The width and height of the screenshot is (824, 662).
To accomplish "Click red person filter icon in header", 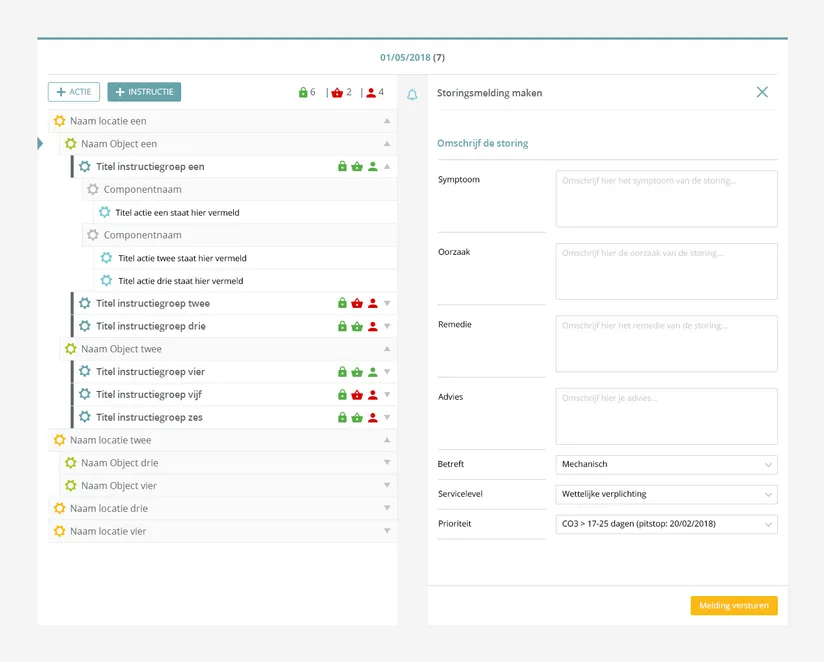I will pyautogui.click(x=371, y=93).
